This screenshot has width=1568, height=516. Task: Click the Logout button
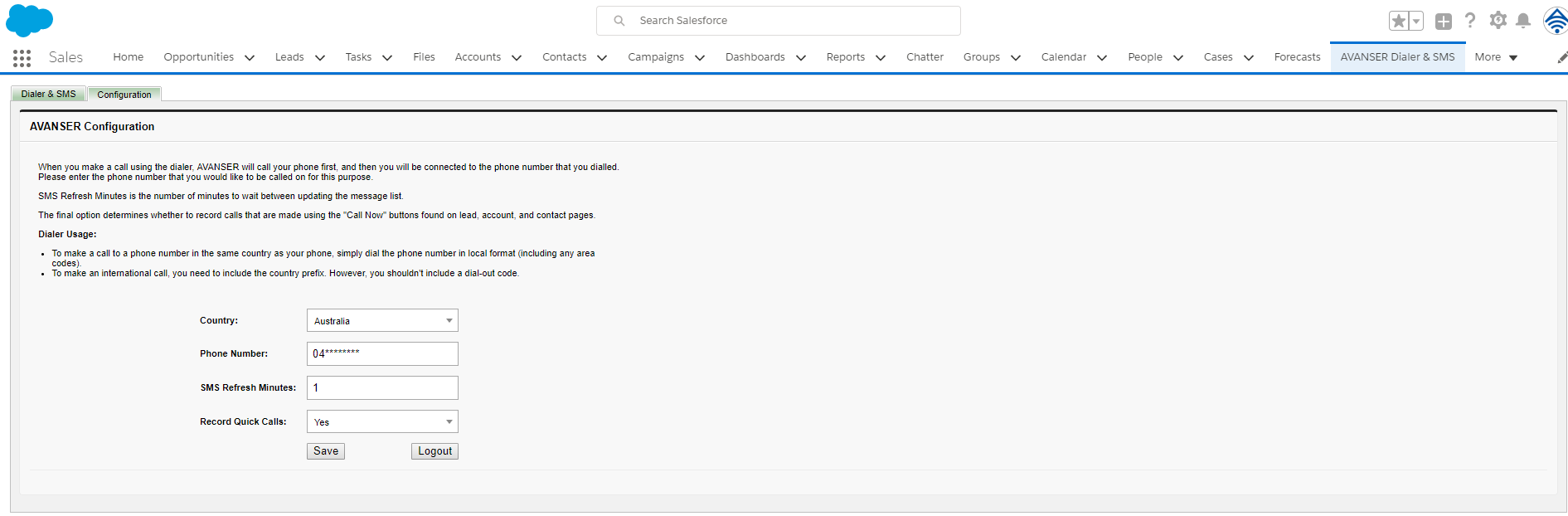434,451
